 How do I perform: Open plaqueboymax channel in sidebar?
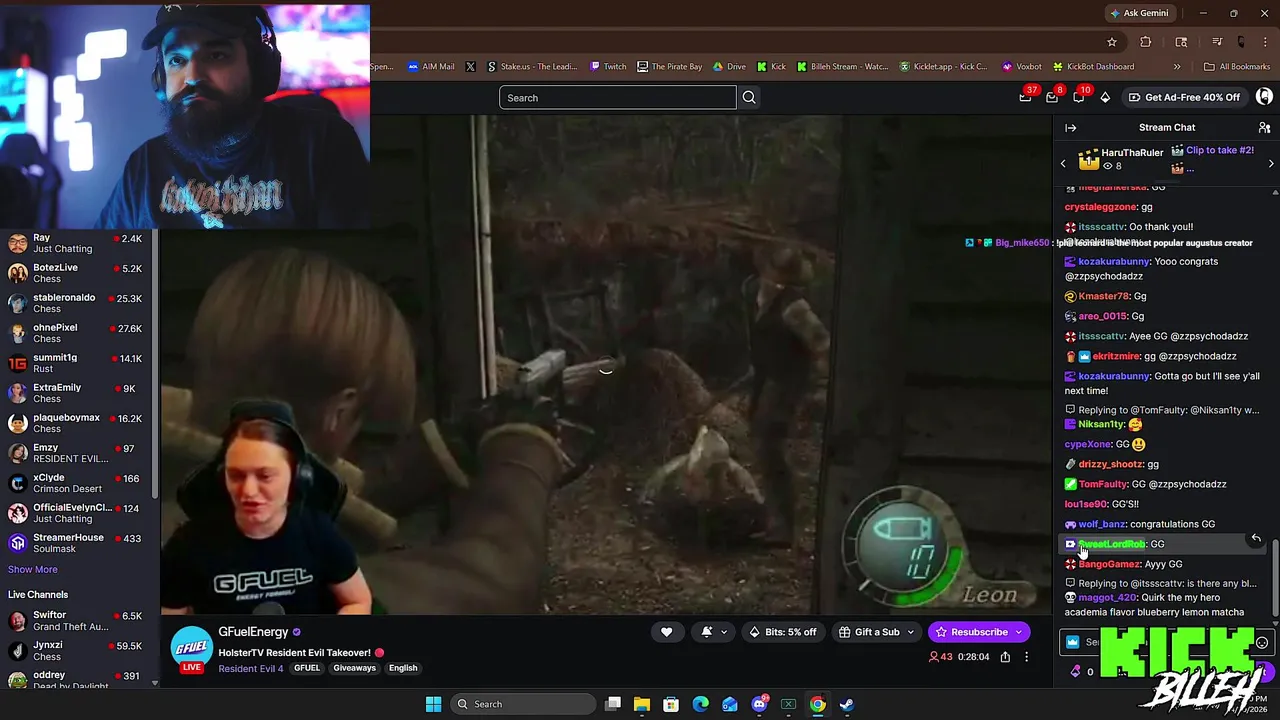tap(76, 423)
